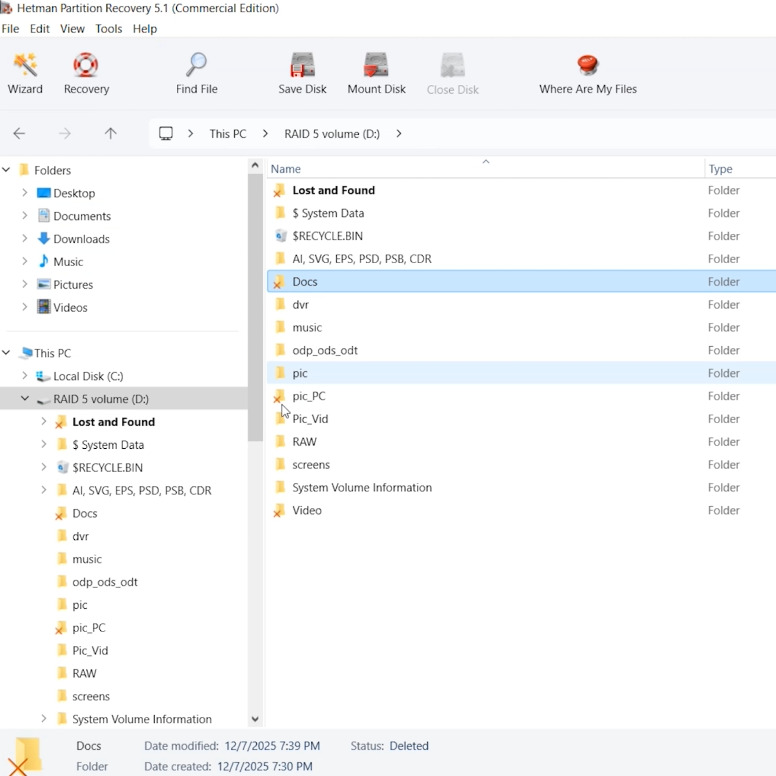Open the Tools menu
Viewport: 776px width, 776px height.
(108, 29)
